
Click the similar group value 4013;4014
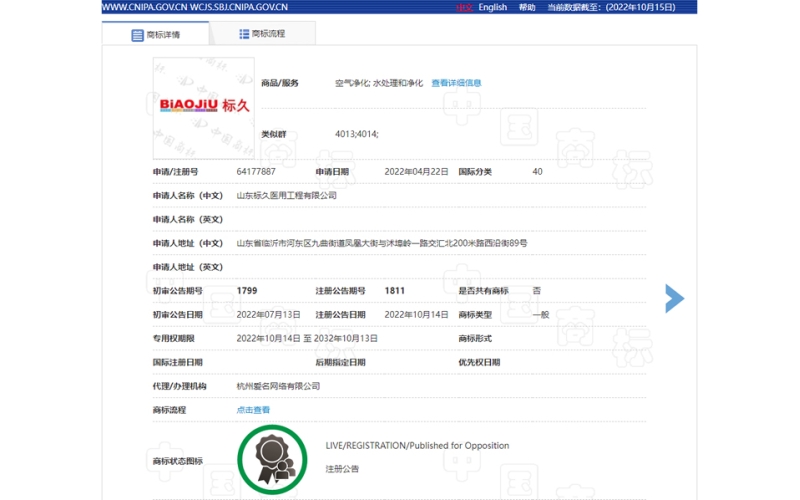[x=357, y=133]
